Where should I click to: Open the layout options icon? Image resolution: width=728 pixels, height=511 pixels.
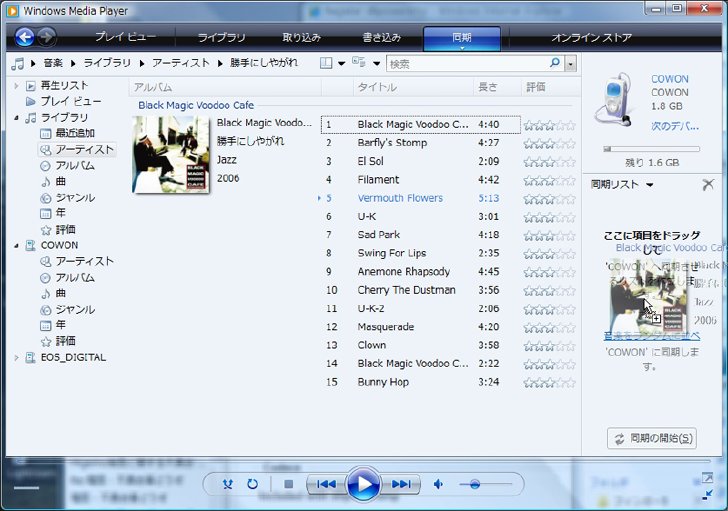tap(326, 63)
